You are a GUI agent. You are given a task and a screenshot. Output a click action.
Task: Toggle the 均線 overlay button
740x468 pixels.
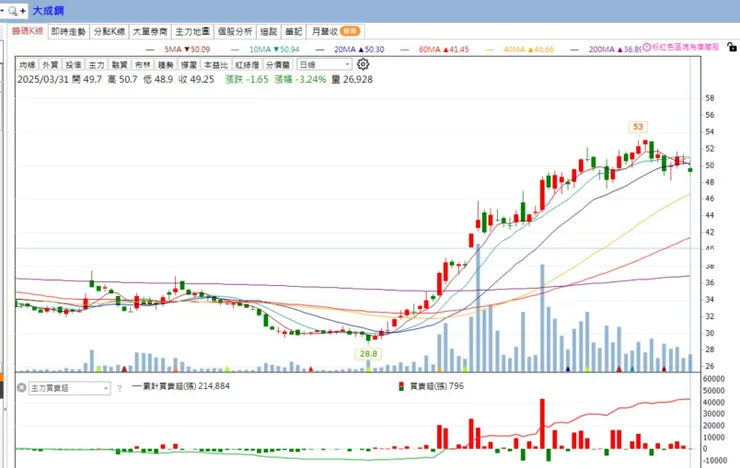(x=27, y=65)
